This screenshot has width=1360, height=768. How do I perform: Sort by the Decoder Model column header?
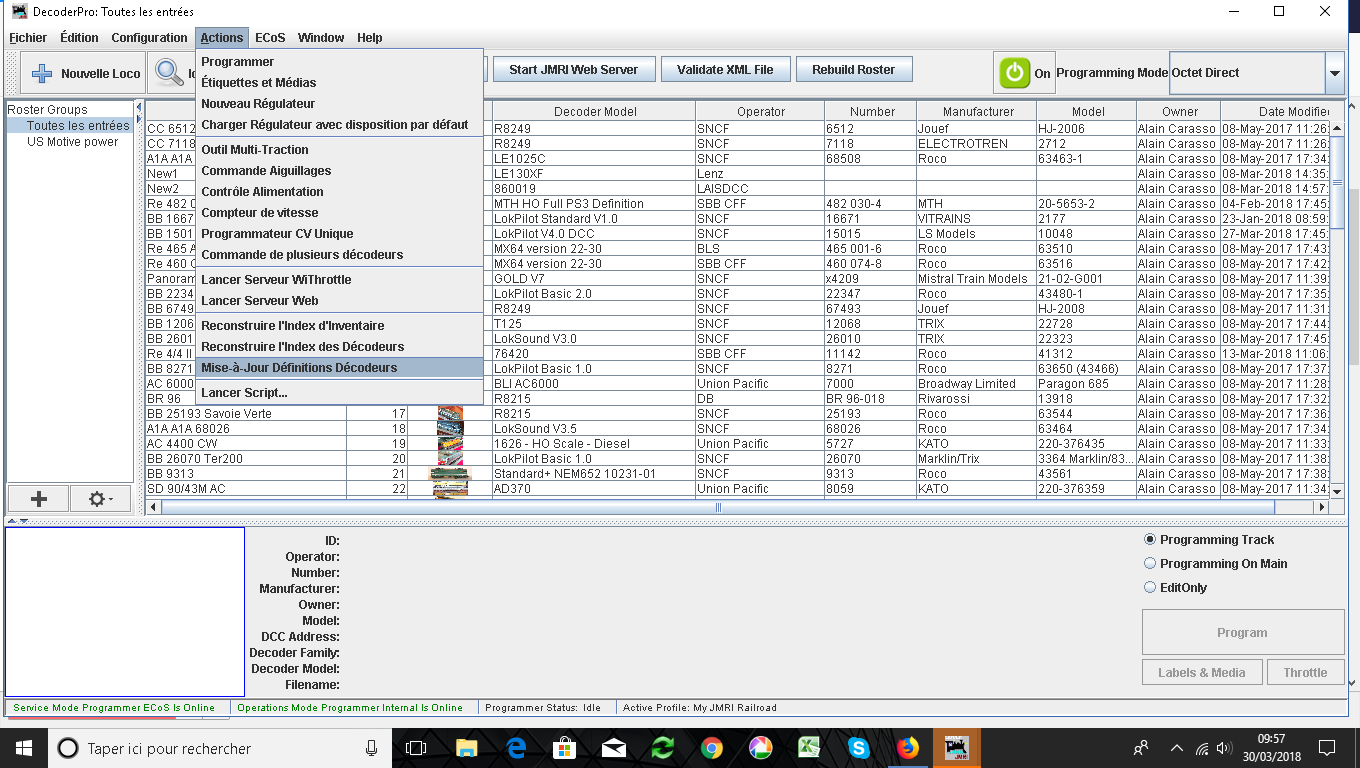pyautogui.click(x=594, y=112)
